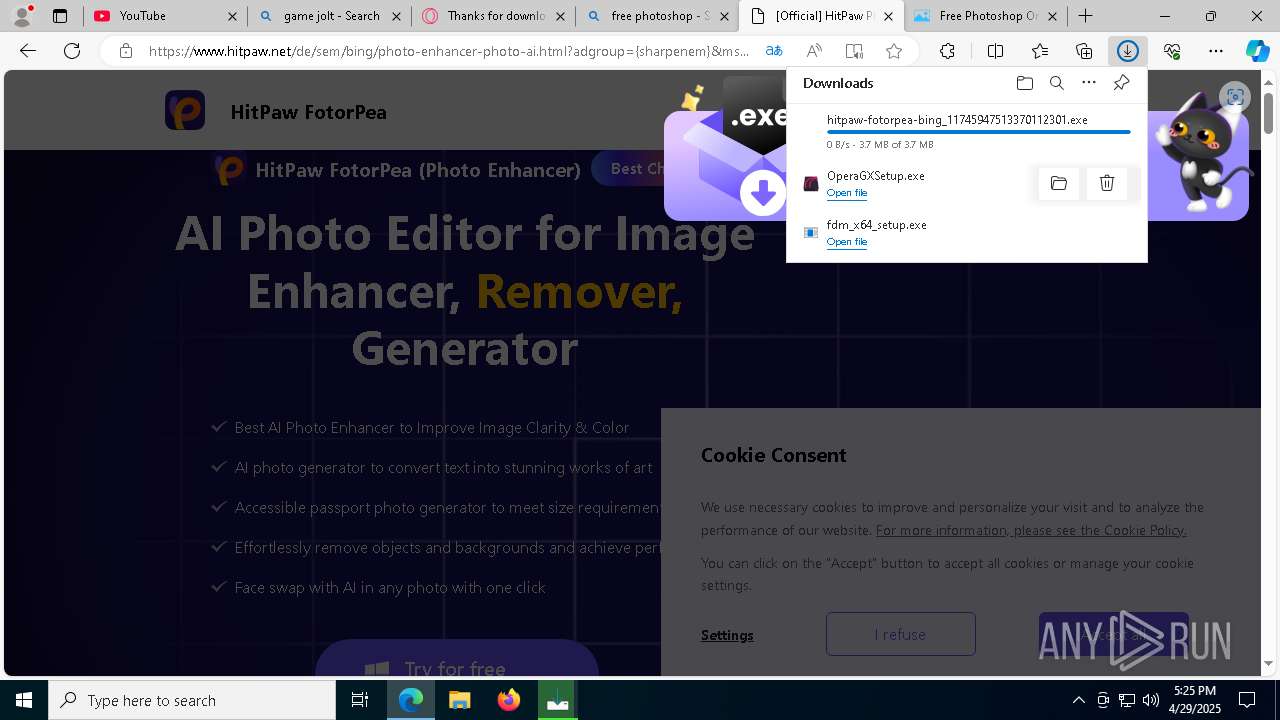Image resolution: width=1280 pixels, height=720 pixels.
Task: Show hidden system tray icons
Action: coord(1078,700)
